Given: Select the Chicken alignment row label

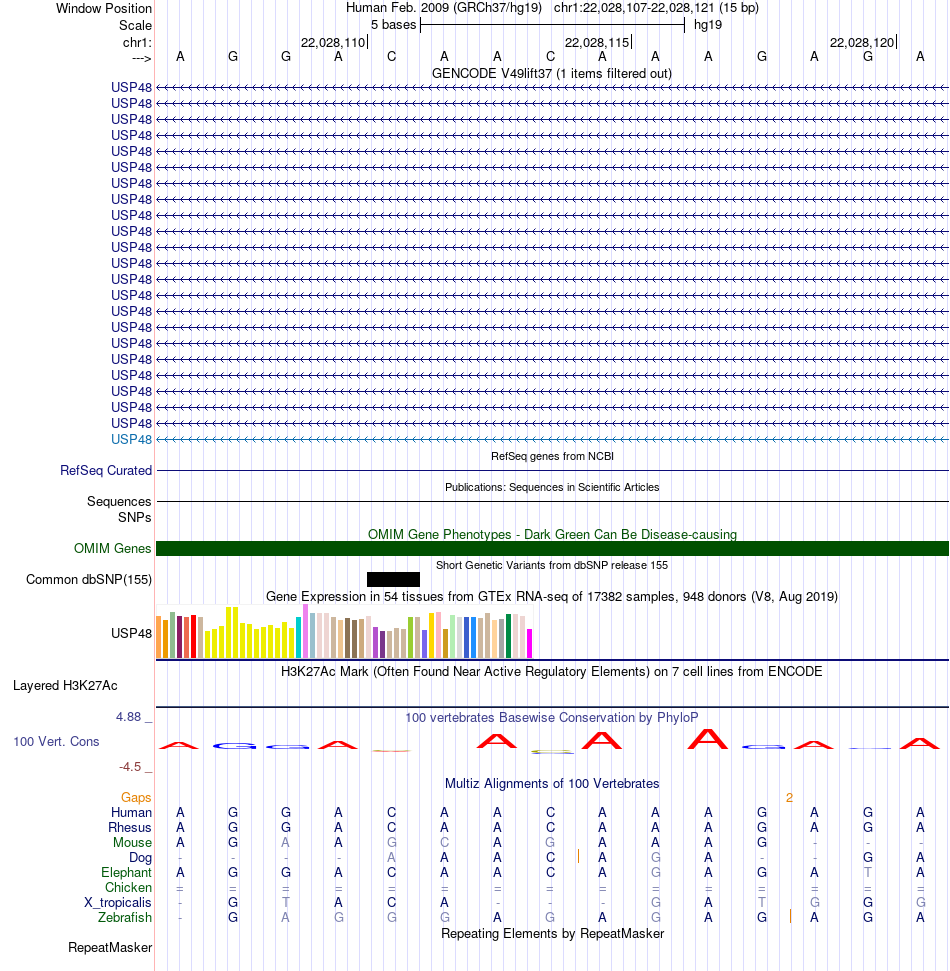Looking at the screenshot, I should pos(128,887).
